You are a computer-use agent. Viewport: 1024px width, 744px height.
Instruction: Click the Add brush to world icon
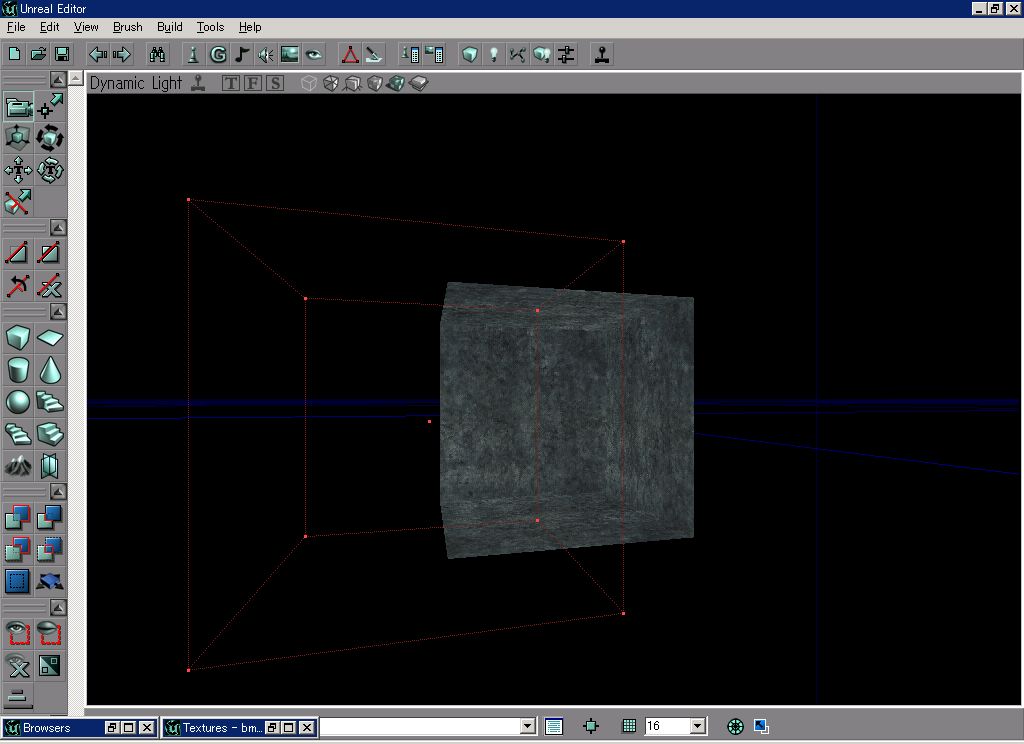click(18, 518)
